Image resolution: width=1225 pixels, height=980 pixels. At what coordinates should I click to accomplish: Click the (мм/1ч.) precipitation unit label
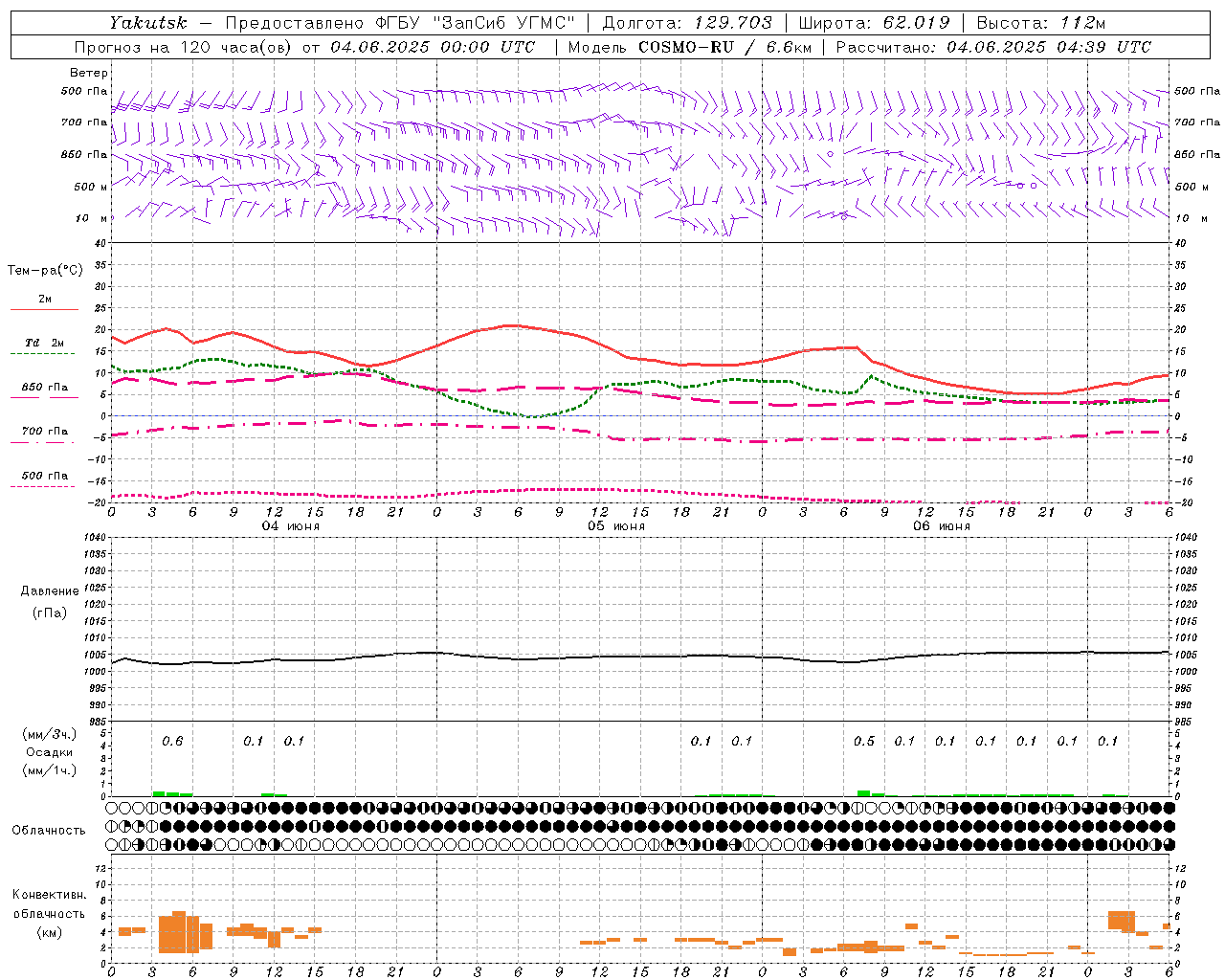50,770
